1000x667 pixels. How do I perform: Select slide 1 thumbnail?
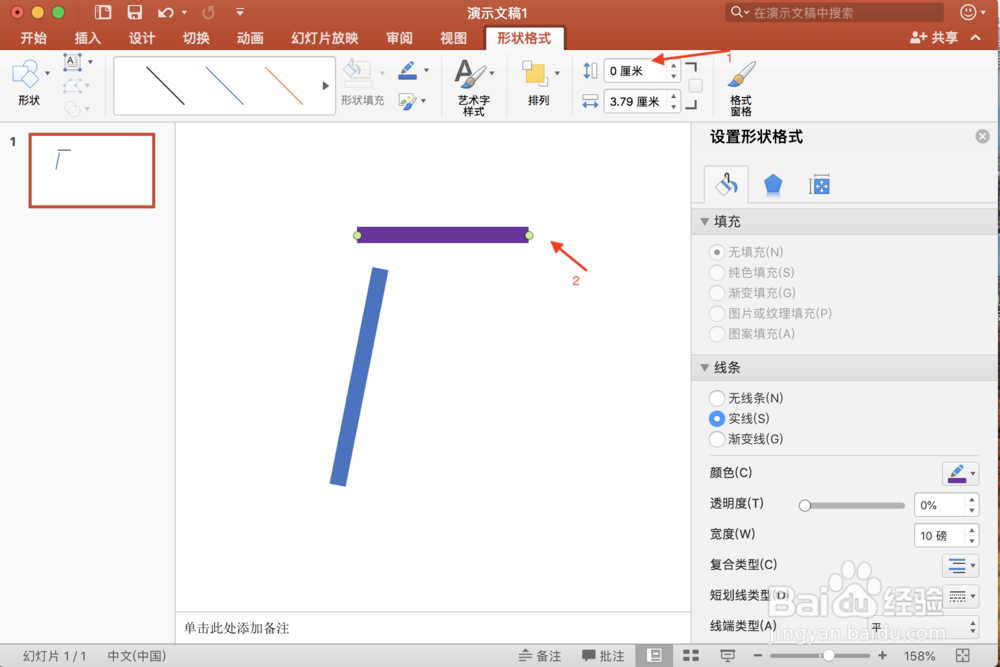coord(92,170)
